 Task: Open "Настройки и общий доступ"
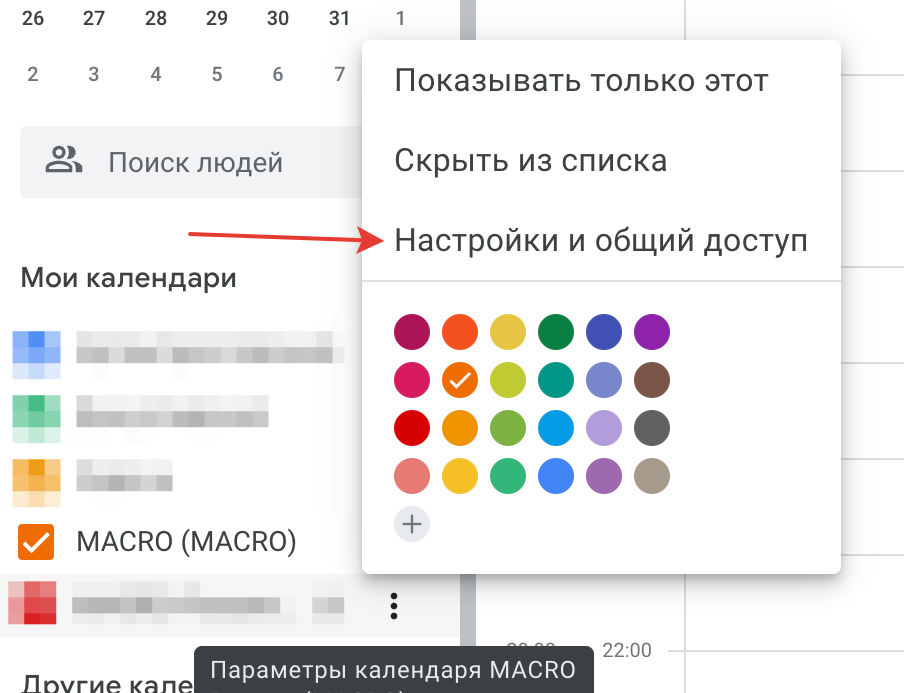pos(601,240)
